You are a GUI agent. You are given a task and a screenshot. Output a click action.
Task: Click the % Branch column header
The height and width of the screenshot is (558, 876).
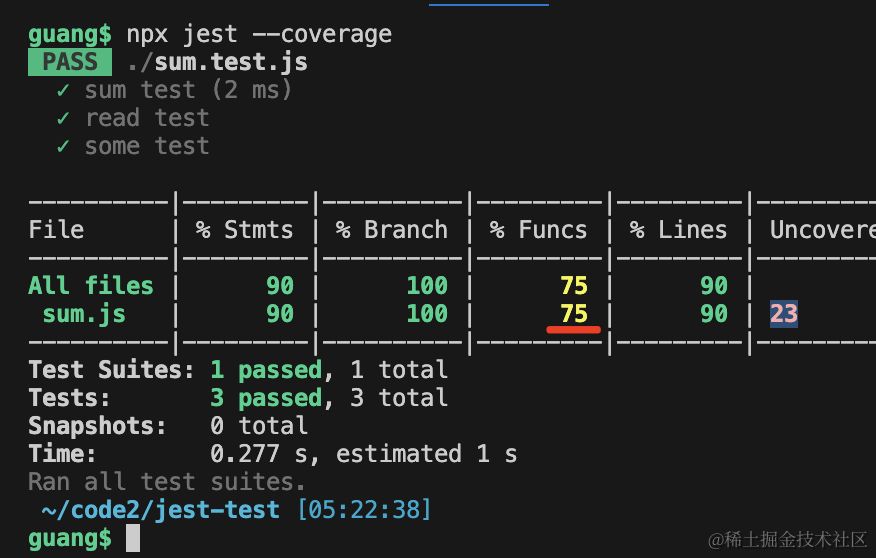(391, 230)
